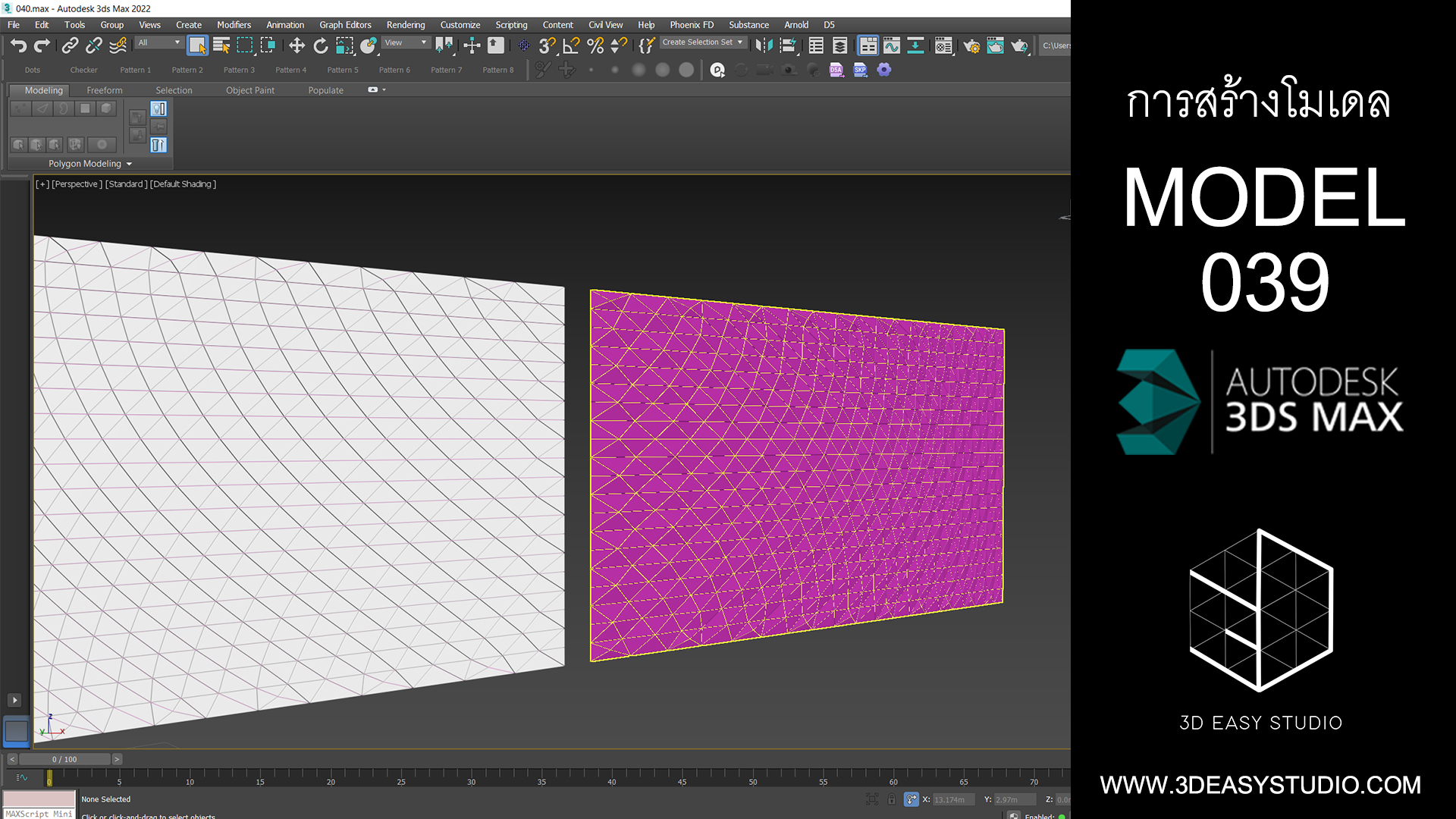
Task: Open the Curve Editor icon
Action: point(892,45)
